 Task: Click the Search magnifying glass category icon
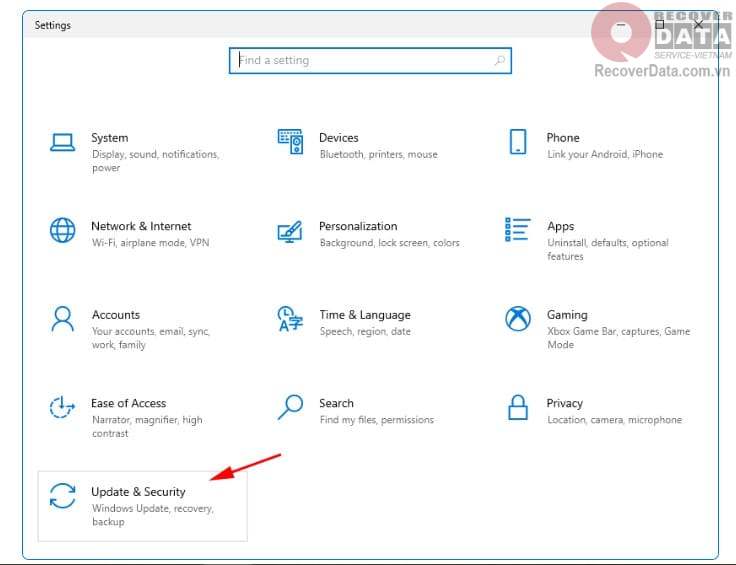click(290, 407)
